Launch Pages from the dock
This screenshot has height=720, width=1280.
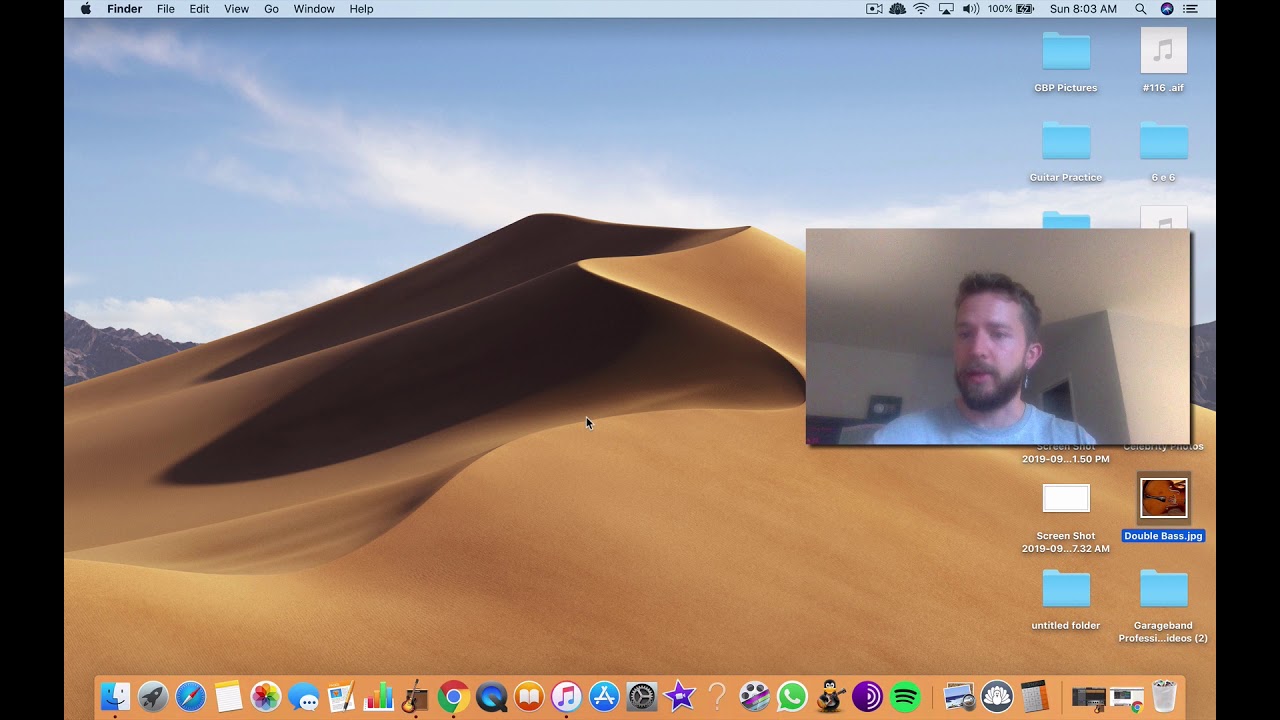pos(341,696)
